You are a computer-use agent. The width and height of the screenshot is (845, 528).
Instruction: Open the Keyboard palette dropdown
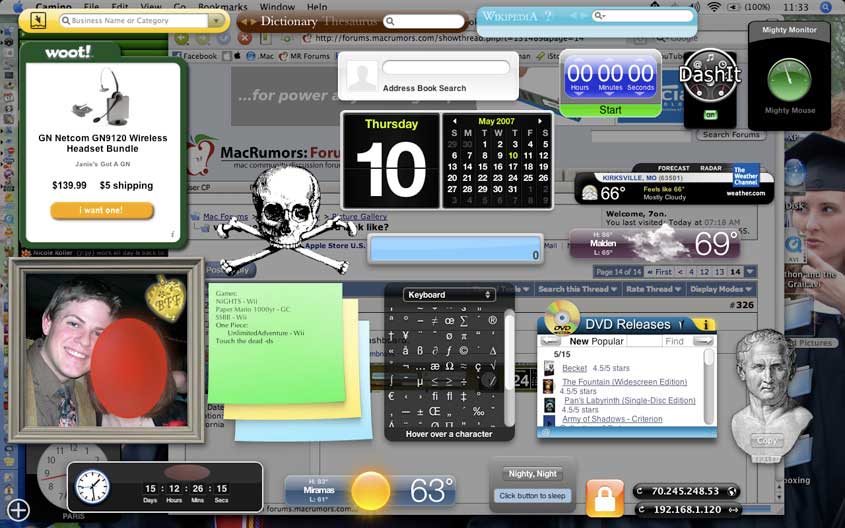click(448, 295)
